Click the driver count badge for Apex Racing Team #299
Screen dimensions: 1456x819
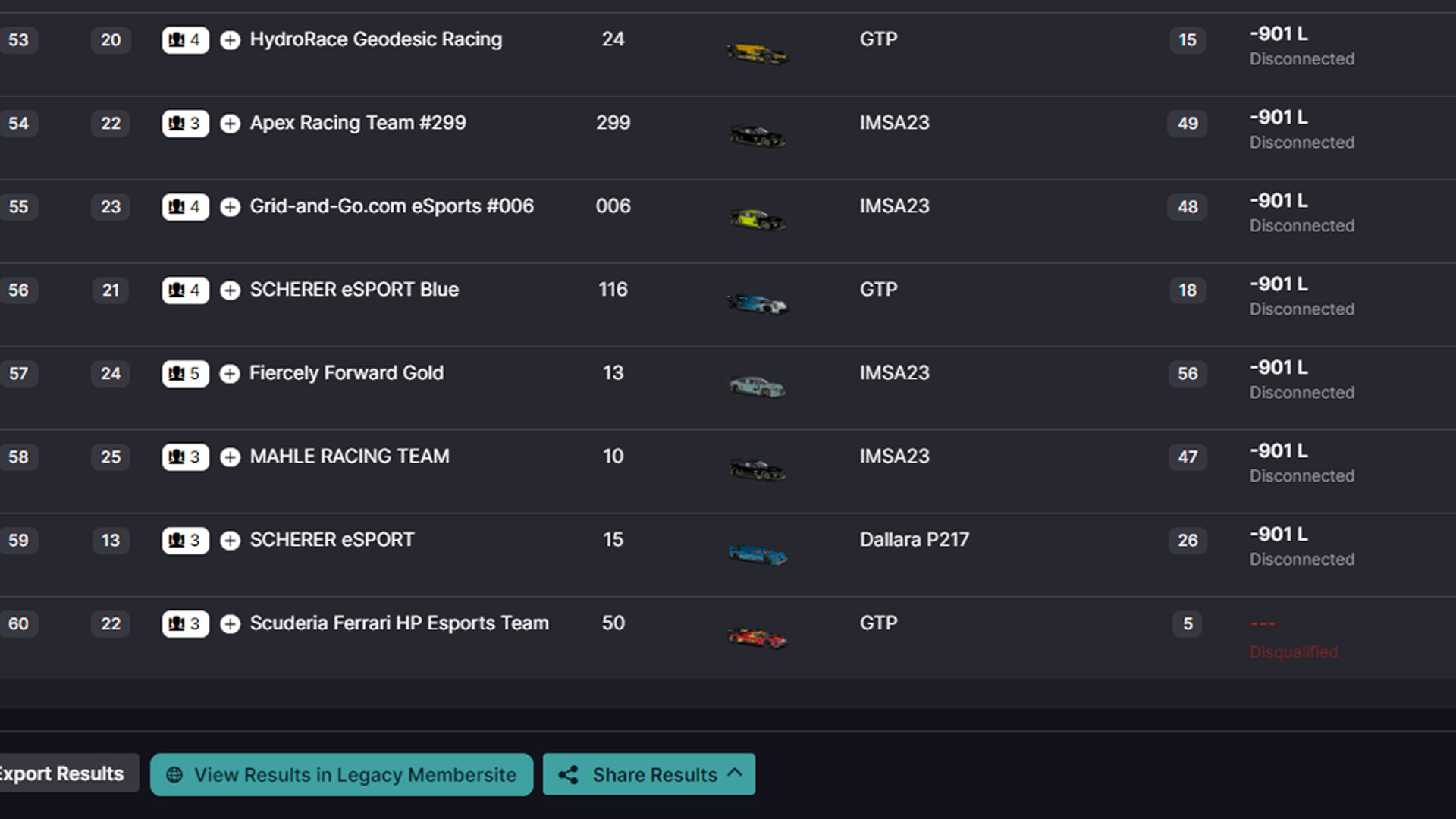click(185, 124)
